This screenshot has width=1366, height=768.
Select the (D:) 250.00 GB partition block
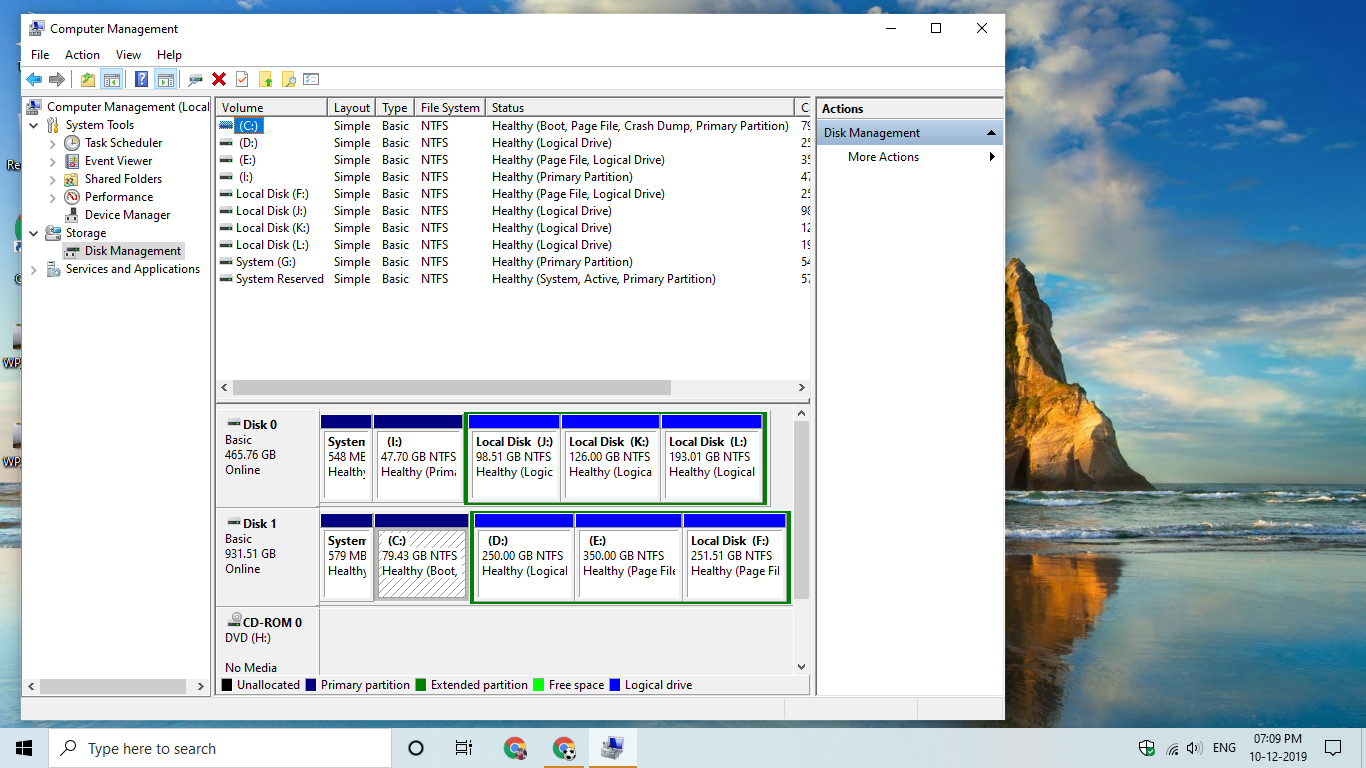tap(524, 556)
